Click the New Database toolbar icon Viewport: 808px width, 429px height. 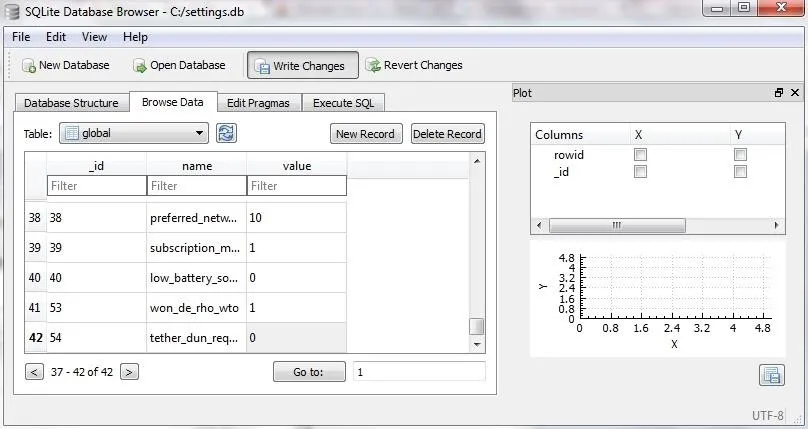click(29, 65)
